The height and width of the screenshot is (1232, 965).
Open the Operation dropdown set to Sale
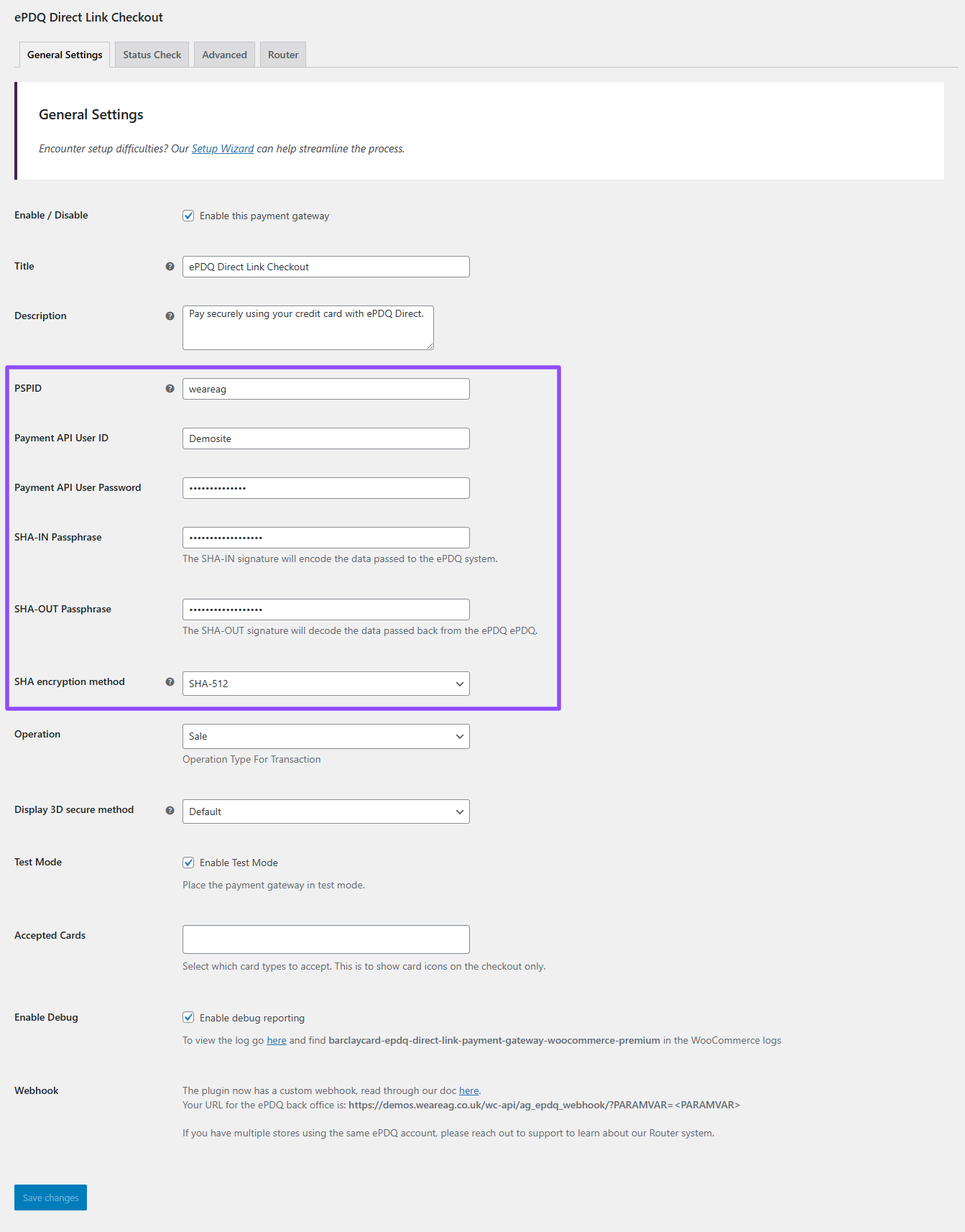pos(326,736)
